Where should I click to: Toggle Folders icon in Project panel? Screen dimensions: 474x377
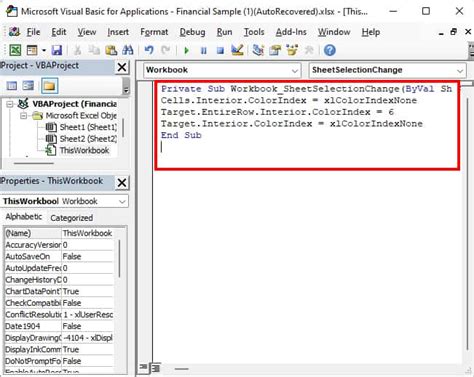click(49, 86)
